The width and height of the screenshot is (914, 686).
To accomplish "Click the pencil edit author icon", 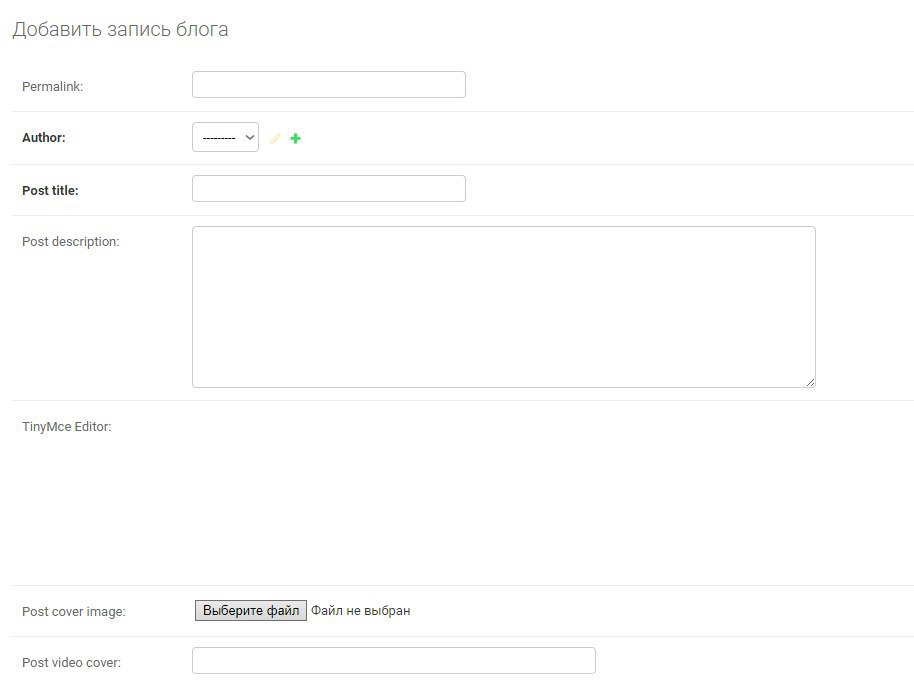I will pyautogui.click(x=275, y=138).
